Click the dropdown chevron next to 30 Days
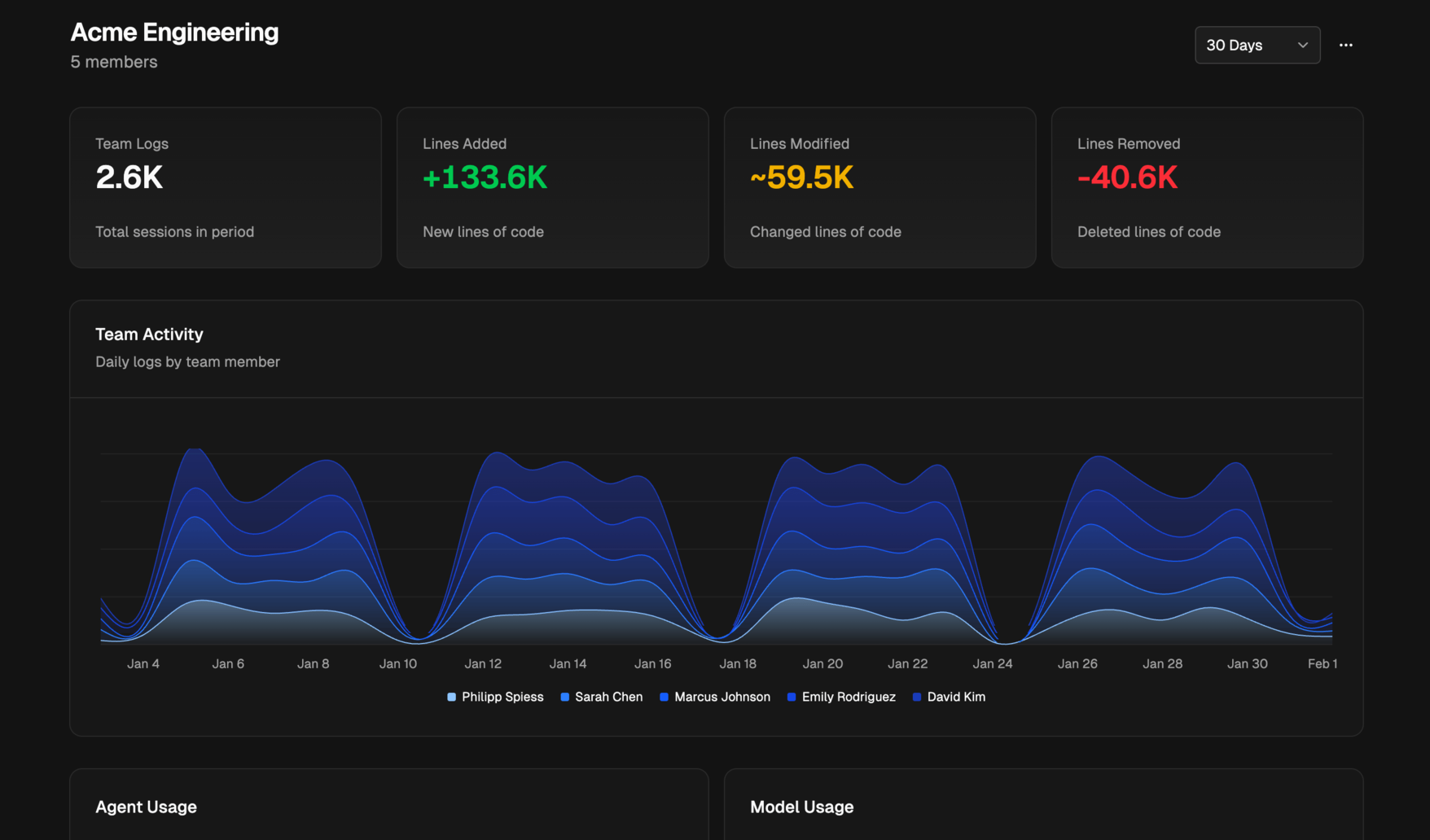The image size is (1430, 840). pos(1302,45)
